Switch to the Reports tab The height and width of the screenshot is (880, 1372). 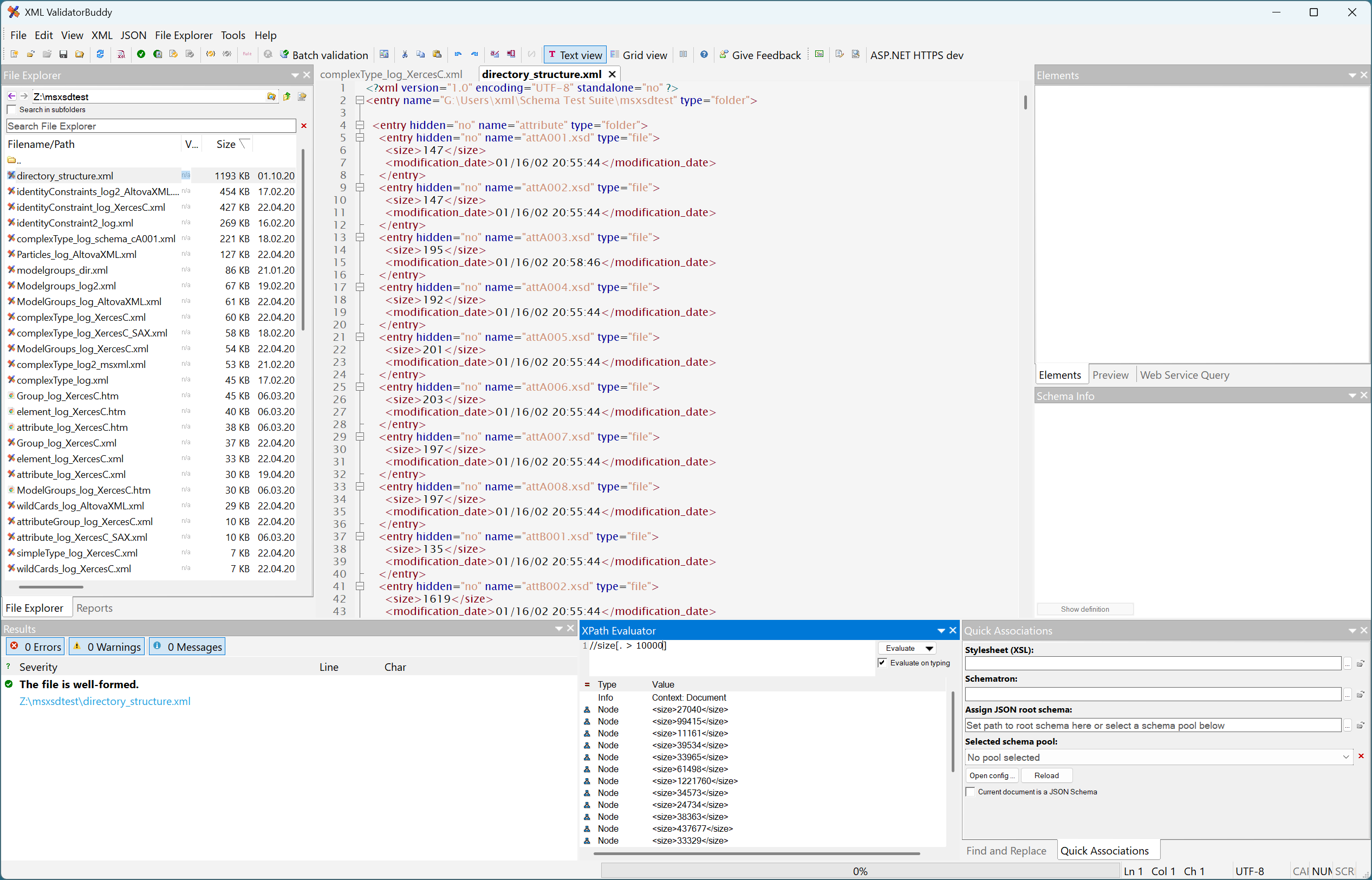click(x=94, y=608)
